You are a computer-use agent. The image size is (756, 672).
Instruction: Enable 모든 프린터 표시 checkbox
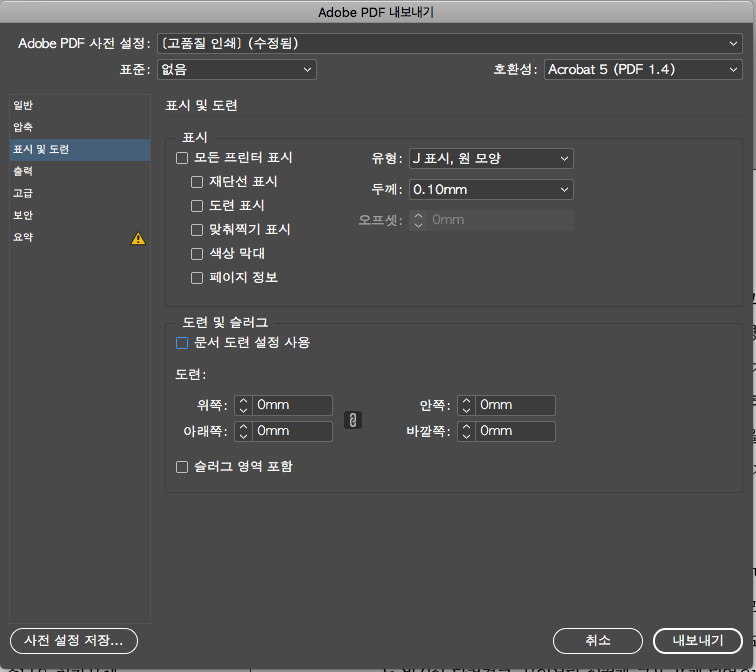click(182, 158)
